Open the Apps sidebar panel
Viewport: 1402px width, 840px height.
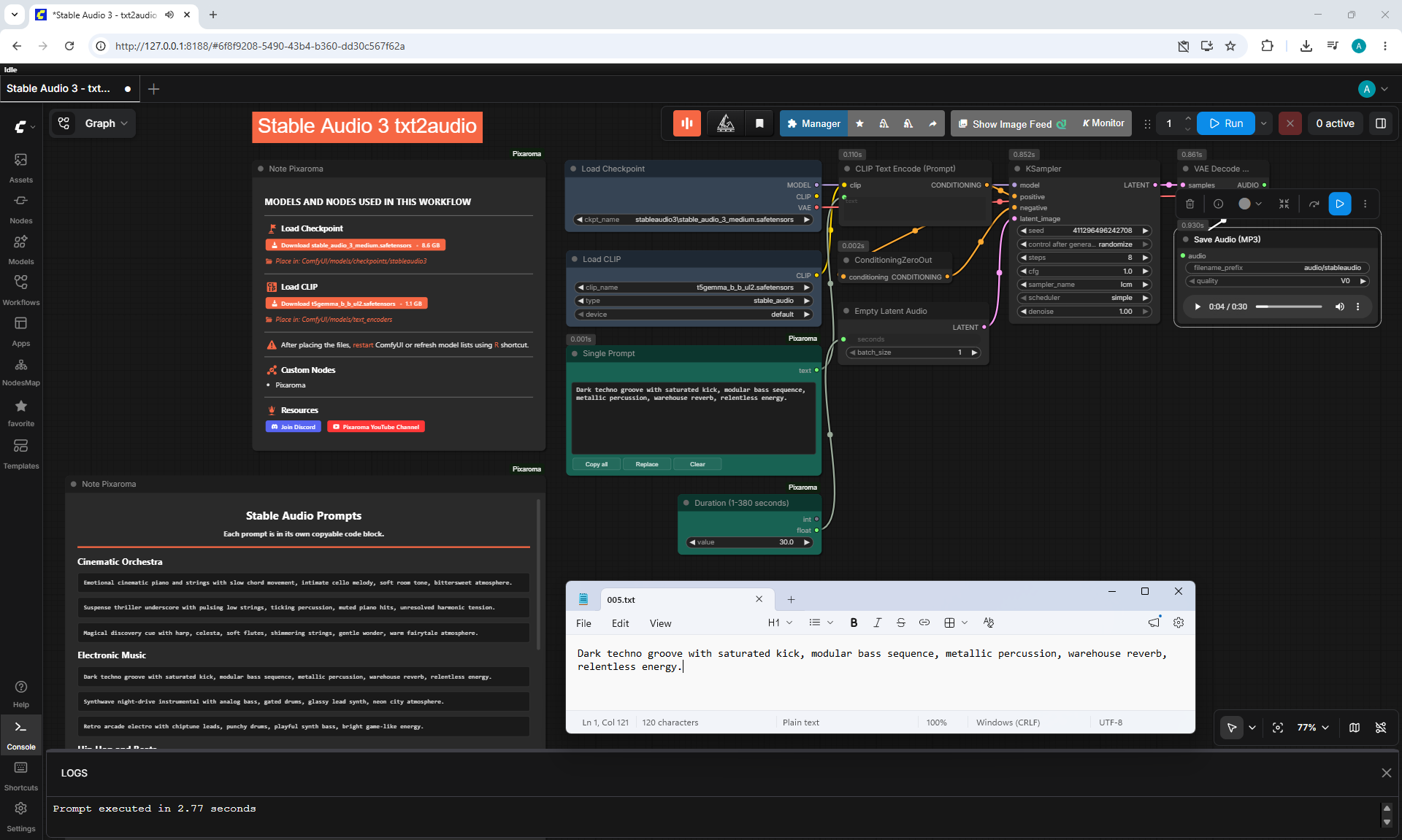pyautogui.click(x=21, y=331)
